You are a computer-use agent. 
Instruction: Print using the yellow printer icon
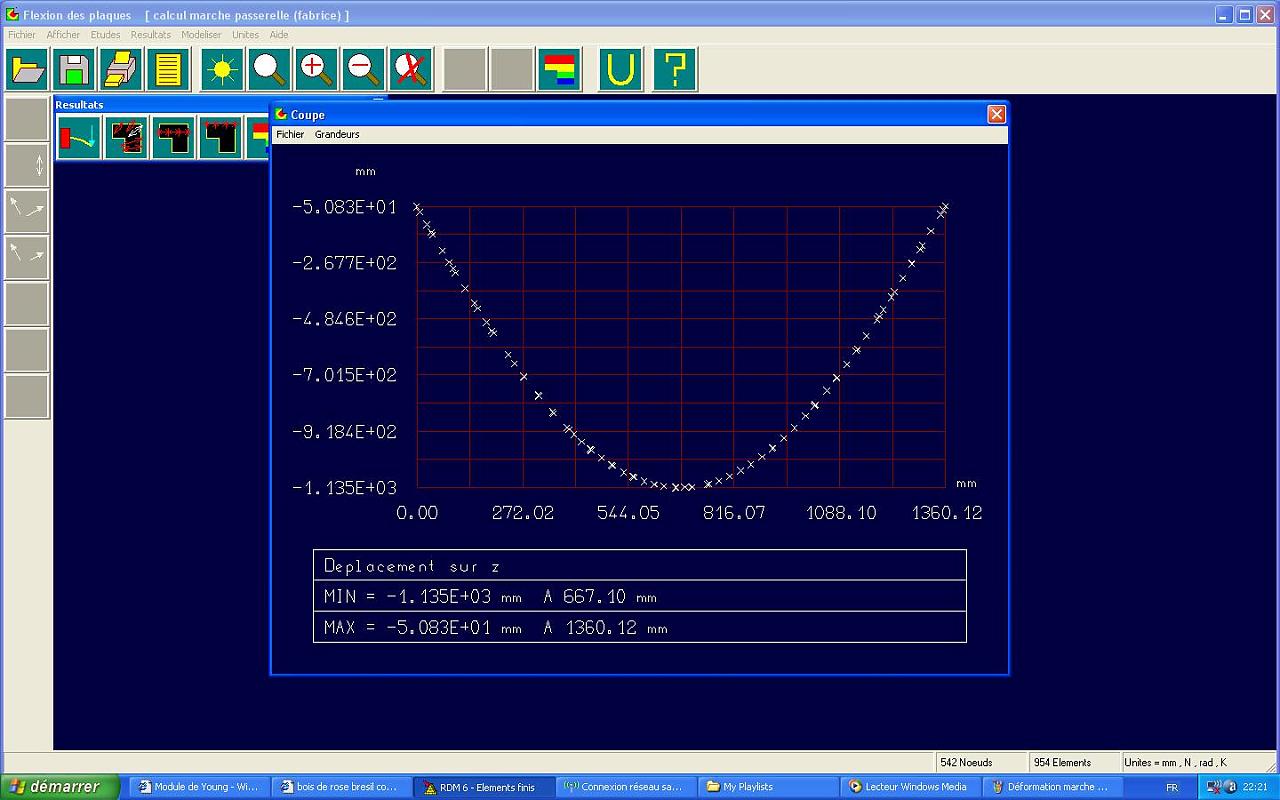click(121, 70)
